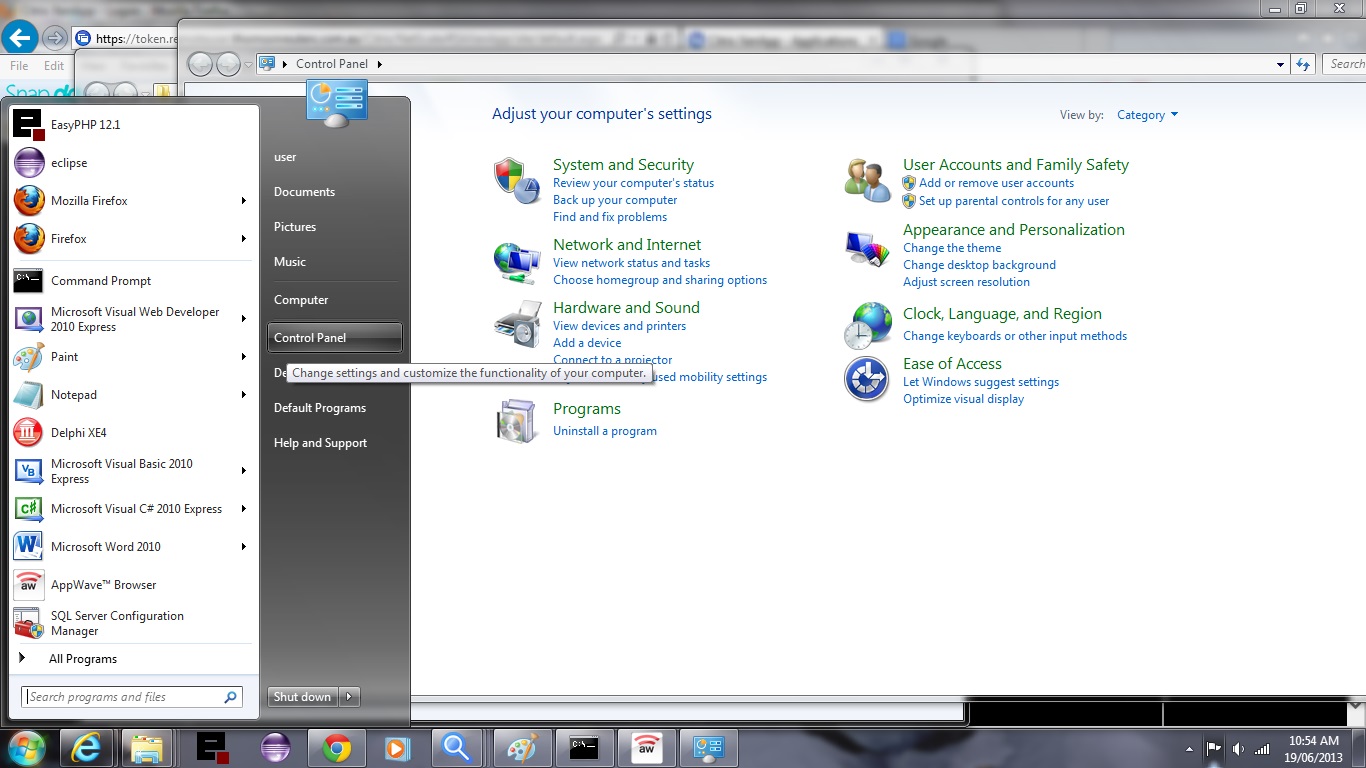Screen dimensions: 1366x768
Task: Open Internet Explorer from the taskbar
Action: pos(86,748)
